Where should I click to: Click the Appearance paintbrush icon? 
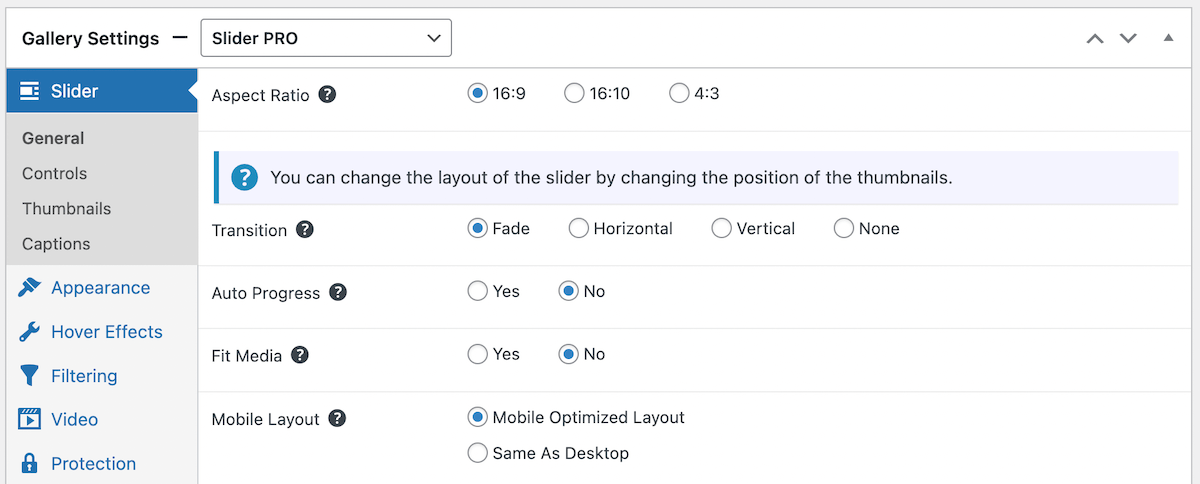click(x=30, y=288)
